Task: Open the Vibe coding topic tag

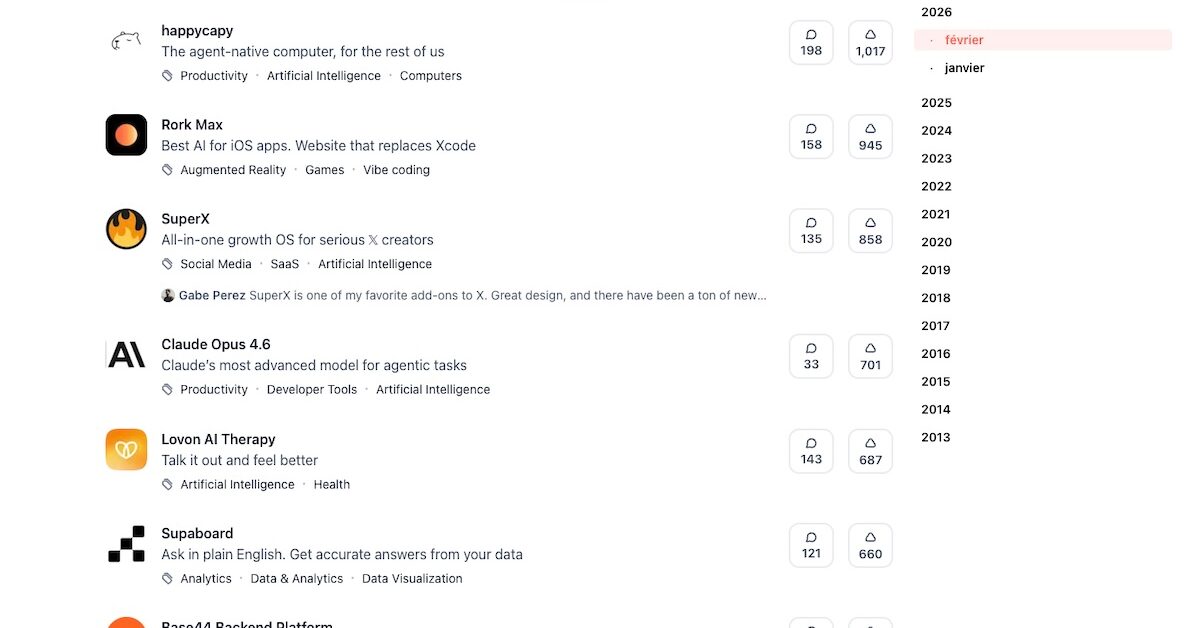Action: 396,170
